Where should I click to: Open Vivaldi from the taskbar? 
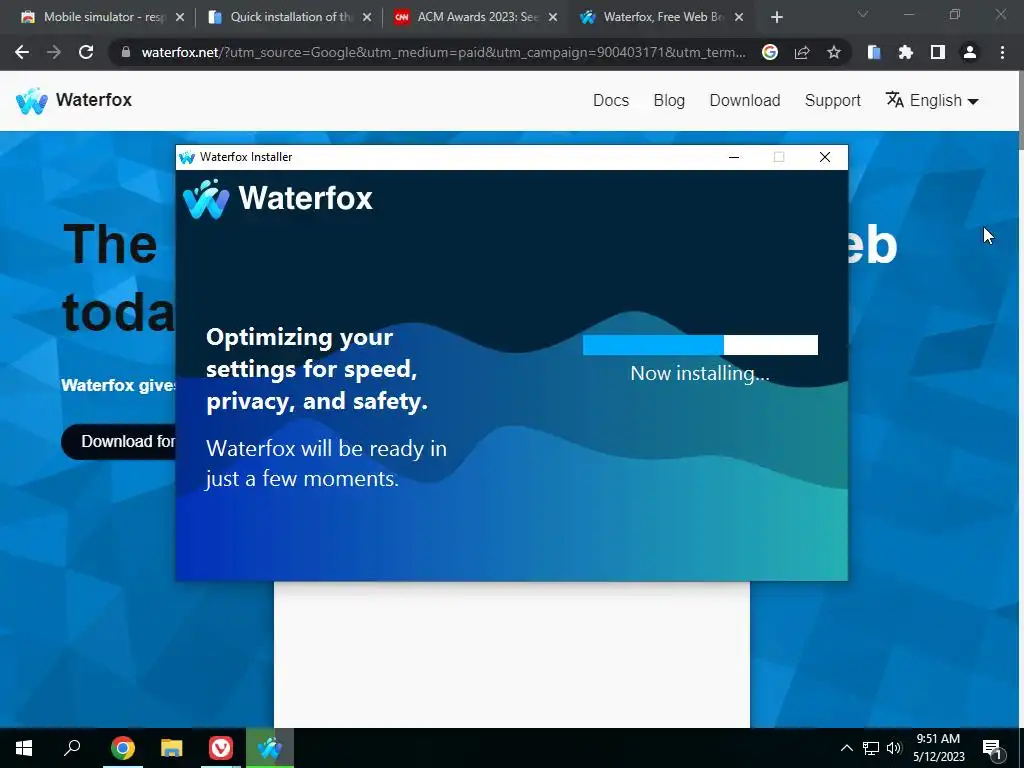(x=221, y=748)
